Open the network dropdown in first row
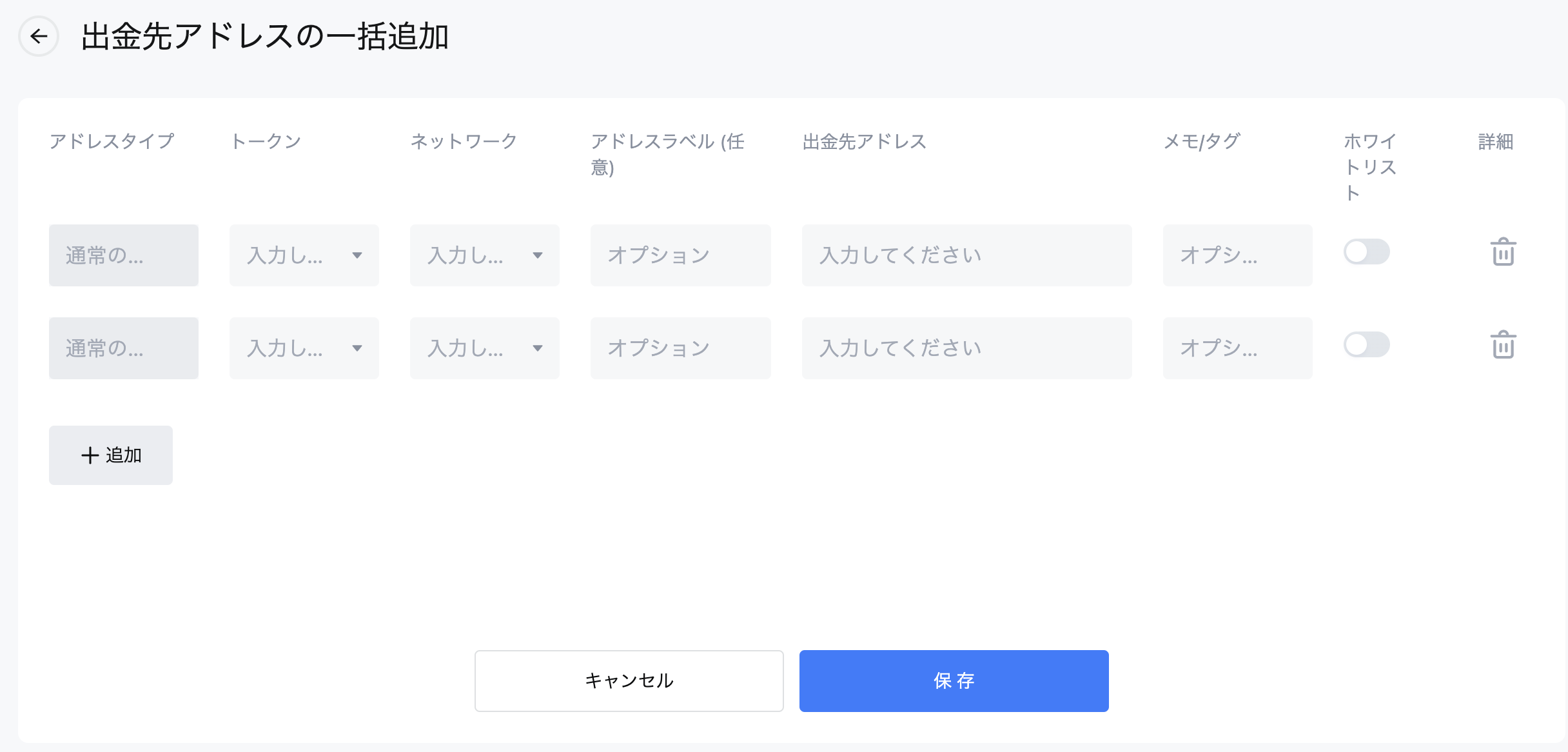 pyautogui.click(x=484, y=255)
